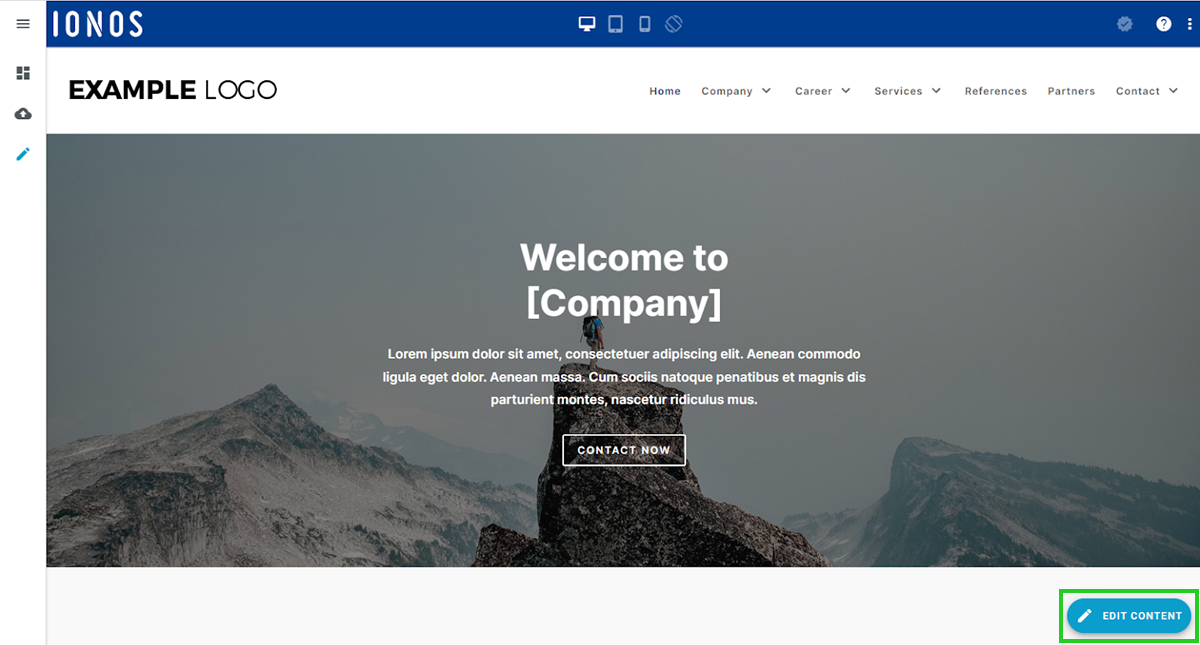Expand the Company dropdown in navigation
This screenshot has width=1200, height=645.
click(x=736, y=91)
